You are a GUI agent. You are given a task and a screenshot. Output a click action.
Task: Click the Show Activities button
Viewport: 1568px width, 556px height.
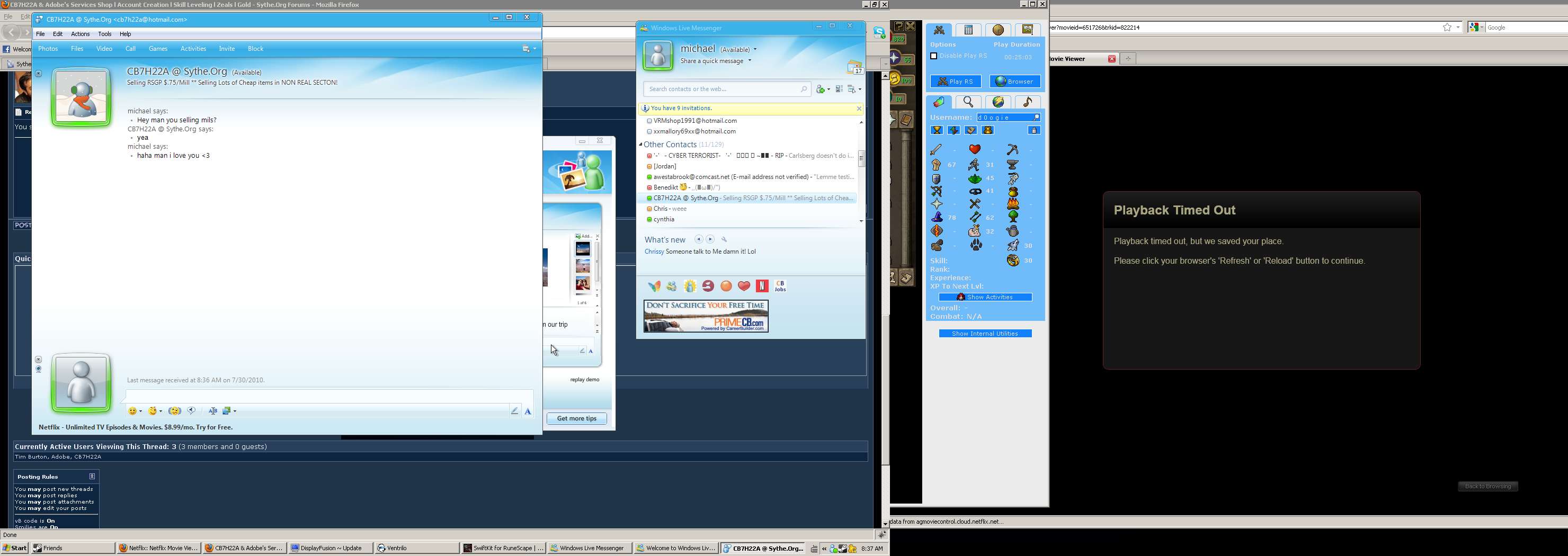pyautogui.click(x=985, y=298)
